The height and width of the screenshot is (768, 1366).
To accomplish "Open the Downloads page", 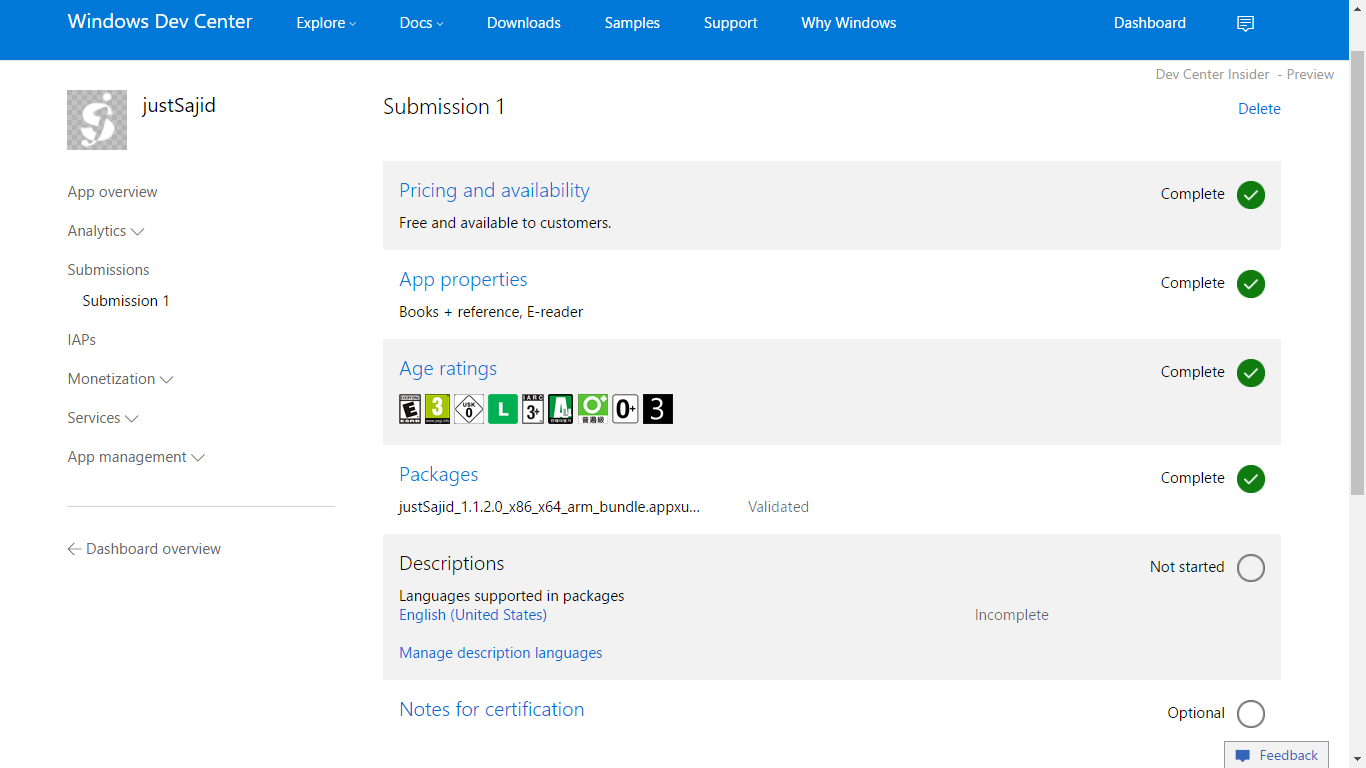I will point(524,23).
